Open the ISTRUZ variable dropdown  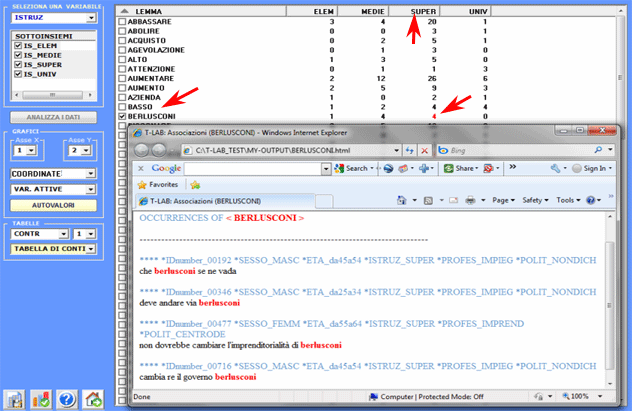pos(91,18)
